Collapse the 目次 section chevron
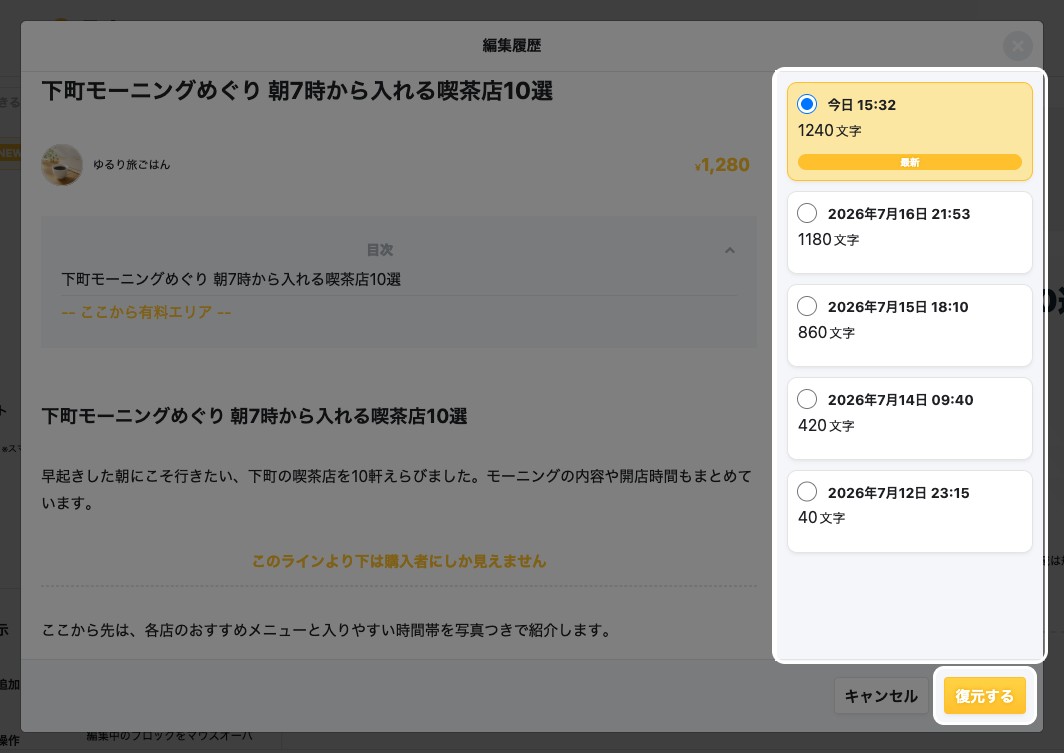This screenshot has width=1064, height=753. tap(729, 250)
